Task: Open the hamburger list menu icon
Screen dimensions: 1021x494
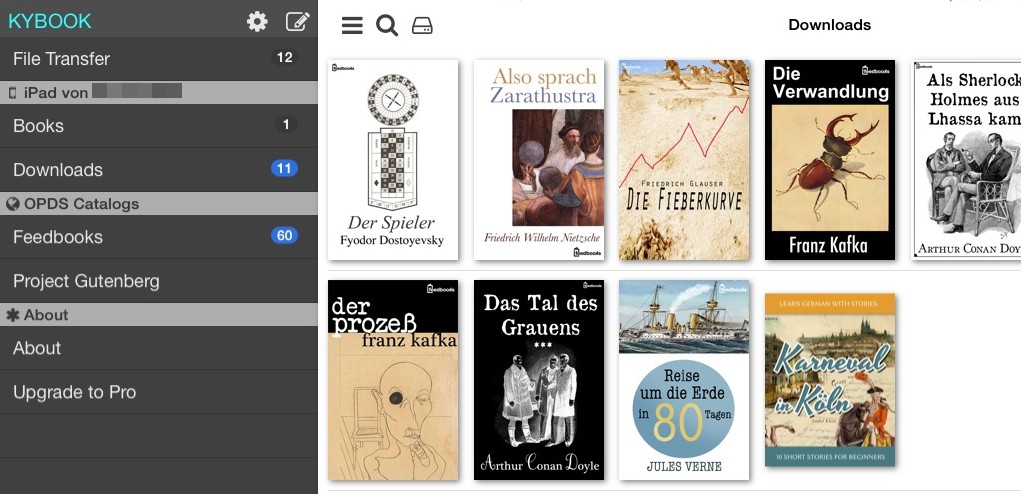Action: [x=352, y=25]
